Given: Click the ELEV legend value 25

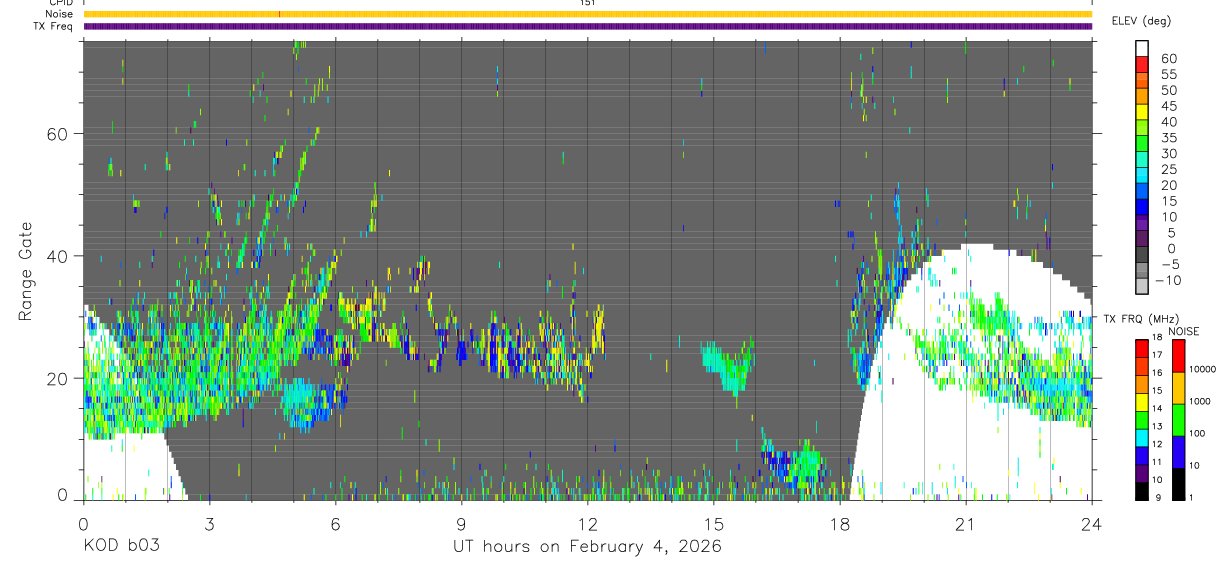Looking at the screenshot, I should [x=1168, y=170].
